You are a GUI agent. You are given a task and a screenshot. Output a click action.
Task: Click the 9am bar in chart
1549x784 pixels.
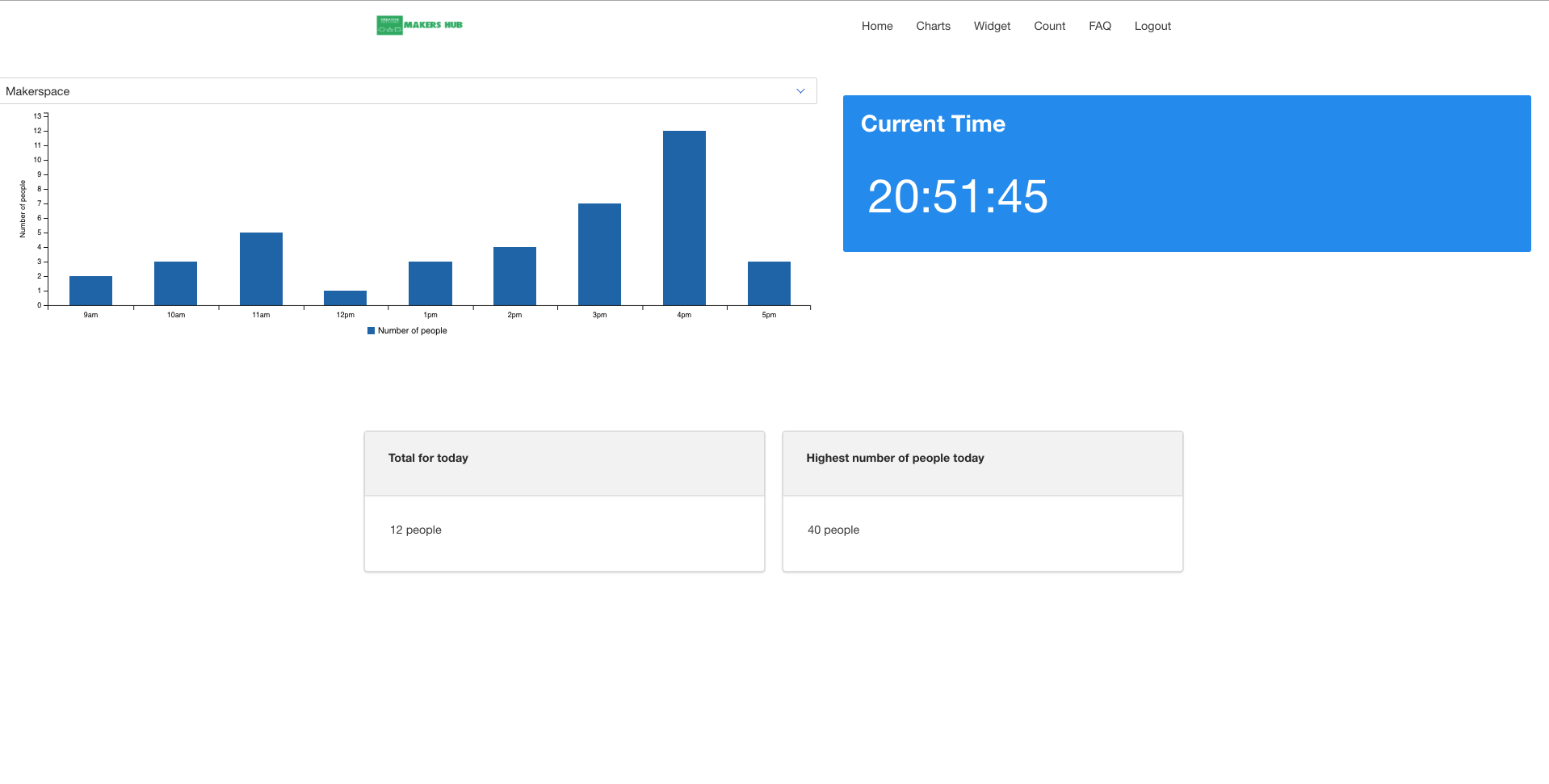click(90, 291)
